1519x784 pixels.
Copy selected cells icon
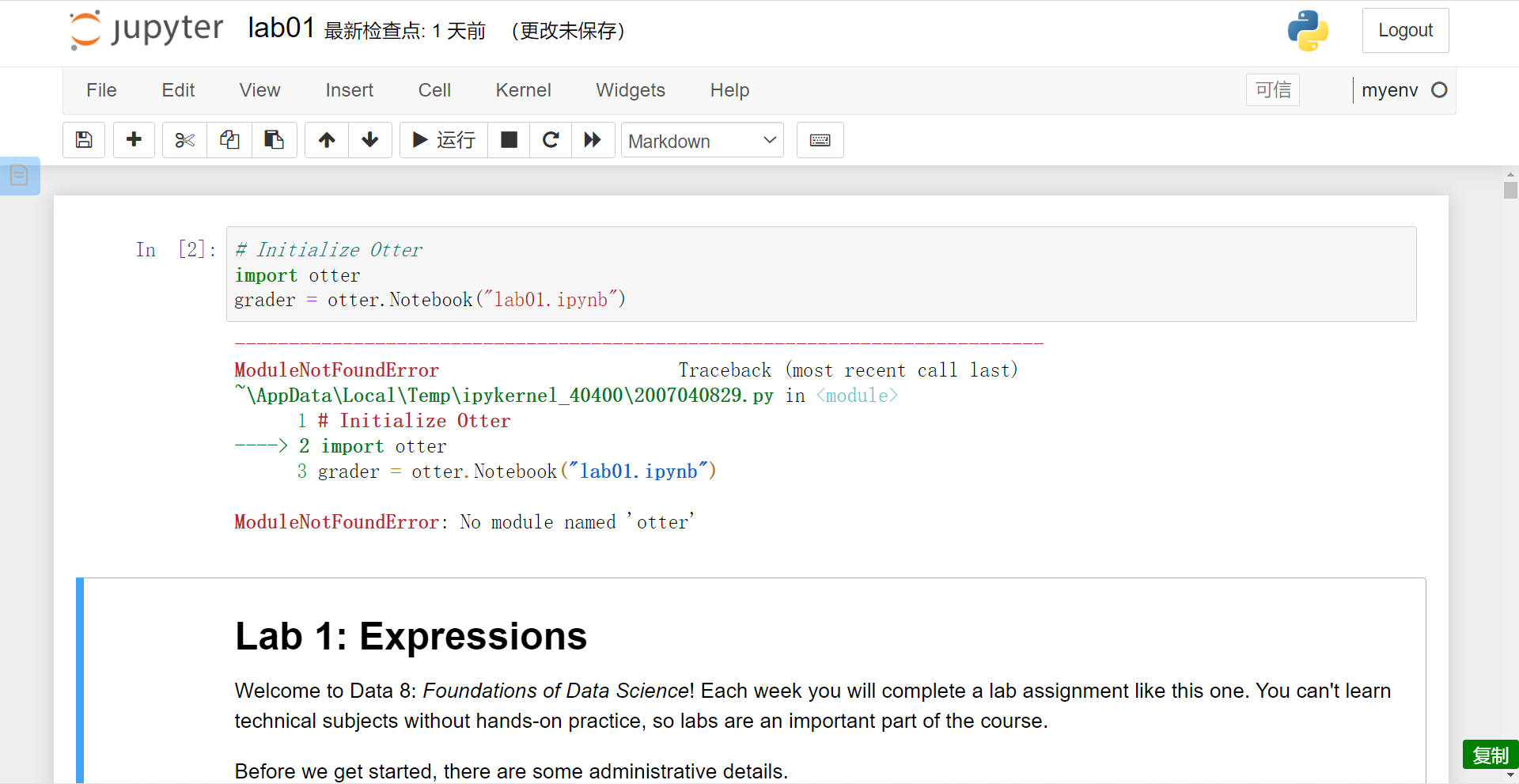coord(229,140)
